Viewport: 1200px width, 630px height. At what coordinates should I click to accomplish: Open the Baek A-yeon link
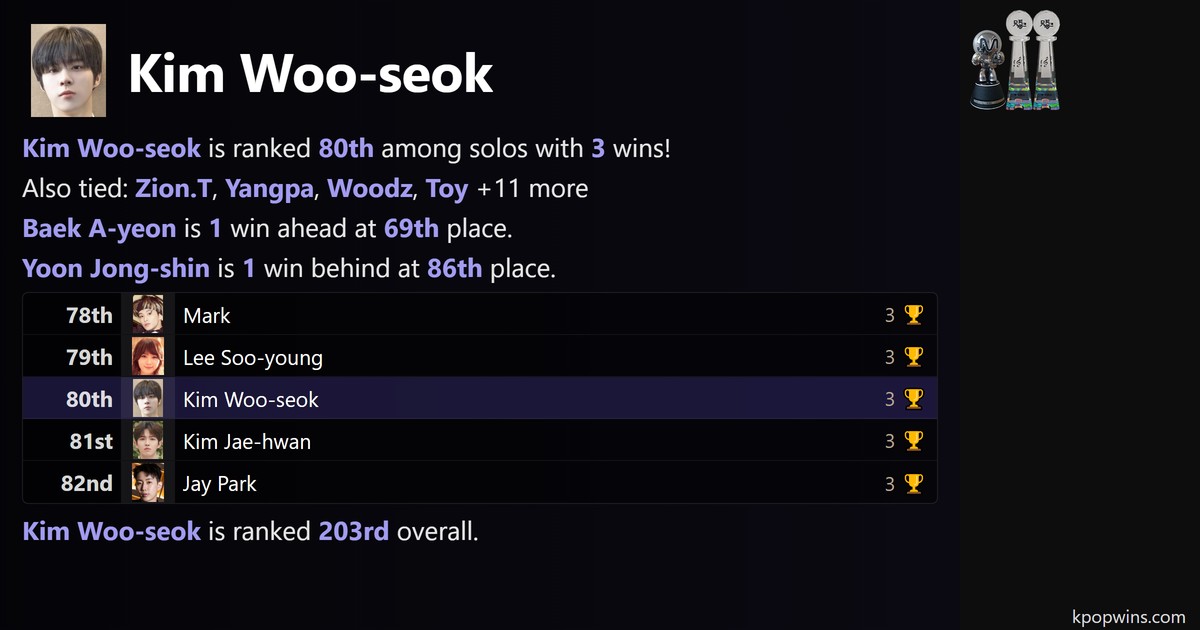pyautogui.click(x=98, y=229)
